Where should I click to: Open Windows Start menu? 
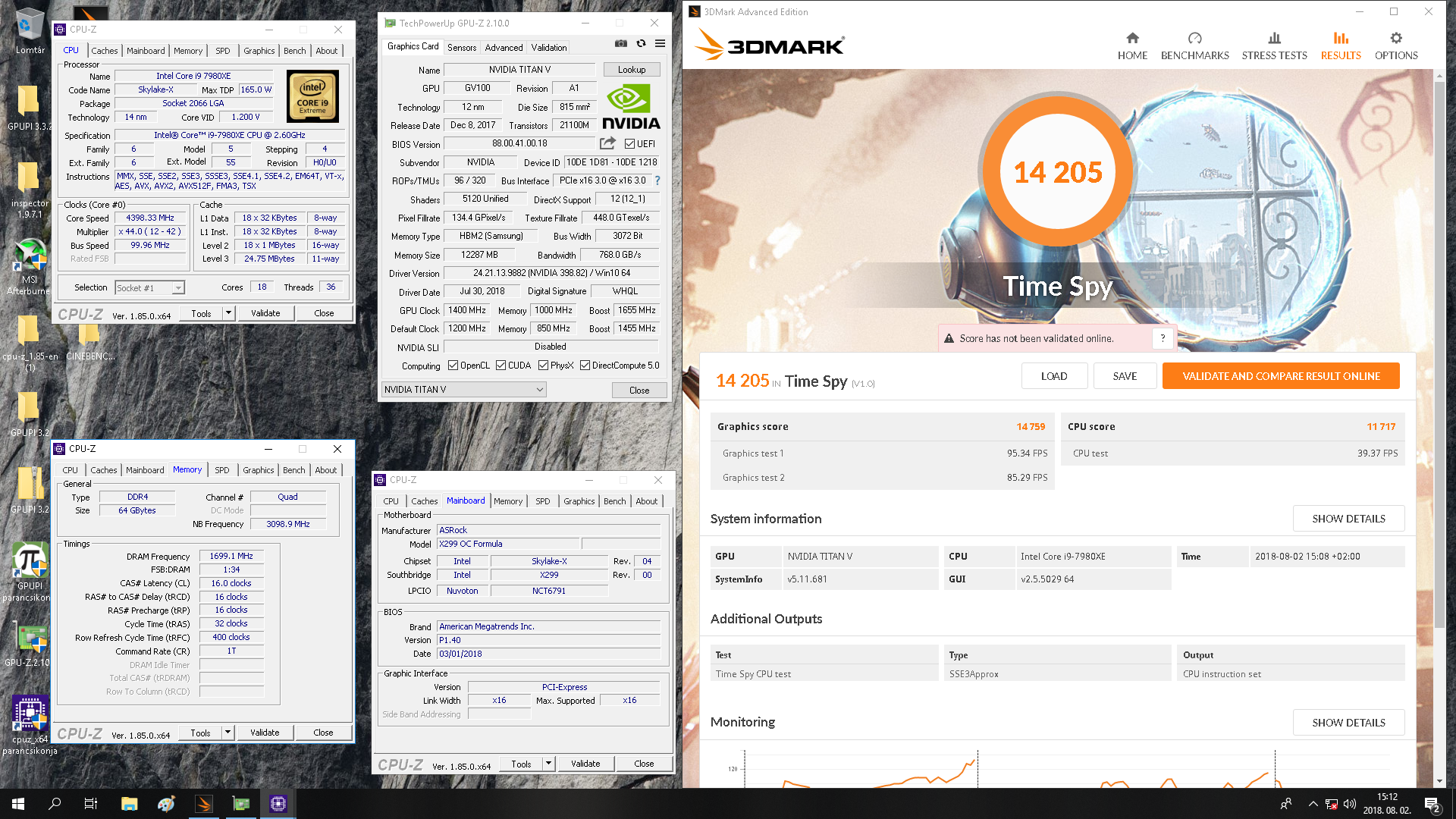pyautogui.click(x=18, y=804)
